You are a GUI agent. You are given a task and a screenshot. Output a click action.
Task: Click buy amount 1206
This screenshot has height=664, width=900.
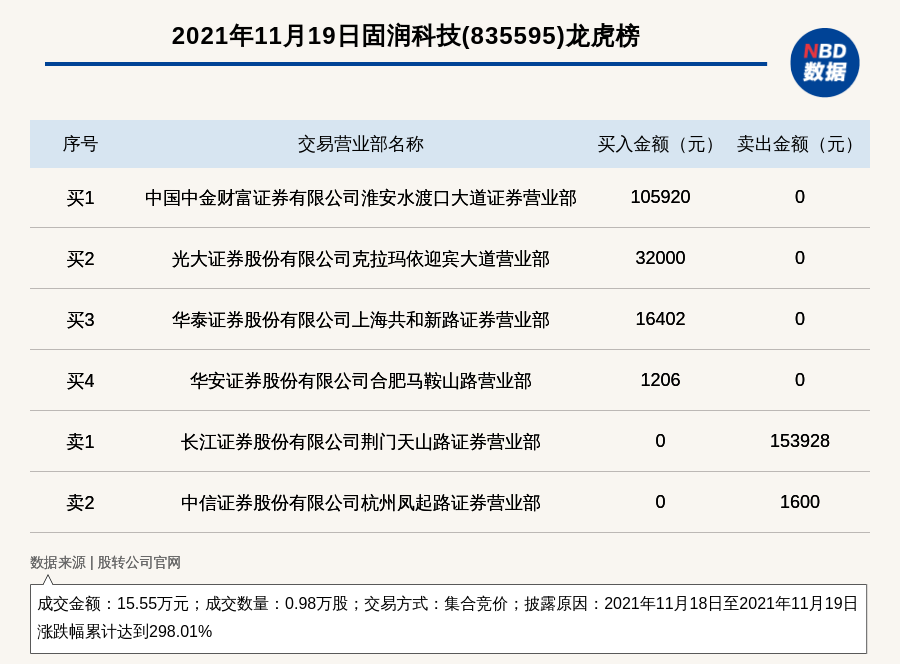(x=660, y=380)
